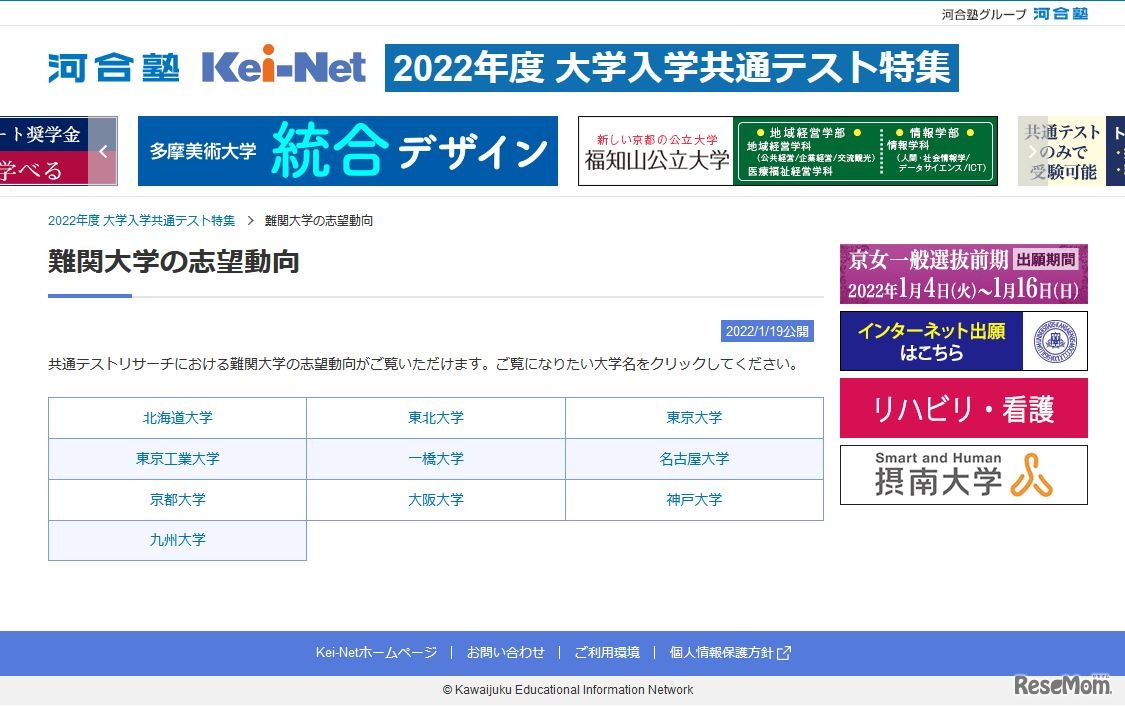Open the 京女一般選抜前期 出願期間 ad
The width and height of the screenshot is (1125, 708).
(964, 274)
